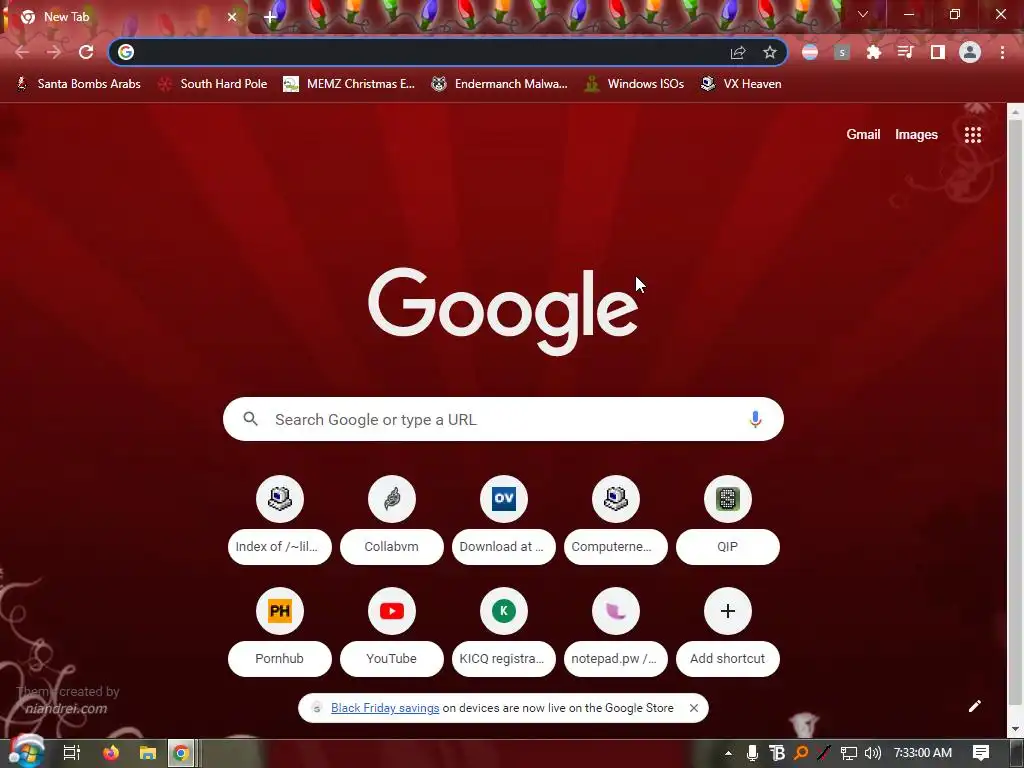Viewport: 1024px width, 768px height.
Task: Open the Index of /~lil... shortcut
Action: click(280, 520)
